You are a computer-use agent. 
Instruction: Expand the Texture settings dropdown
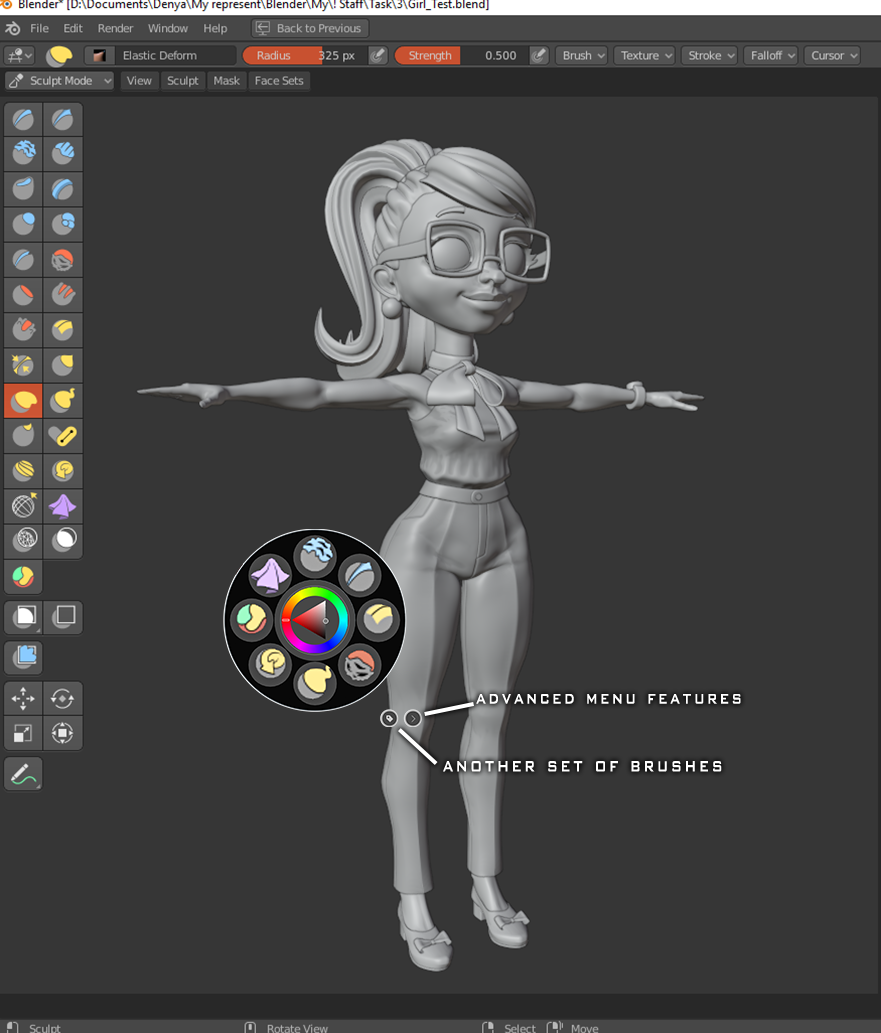click(x=645, y=55)
